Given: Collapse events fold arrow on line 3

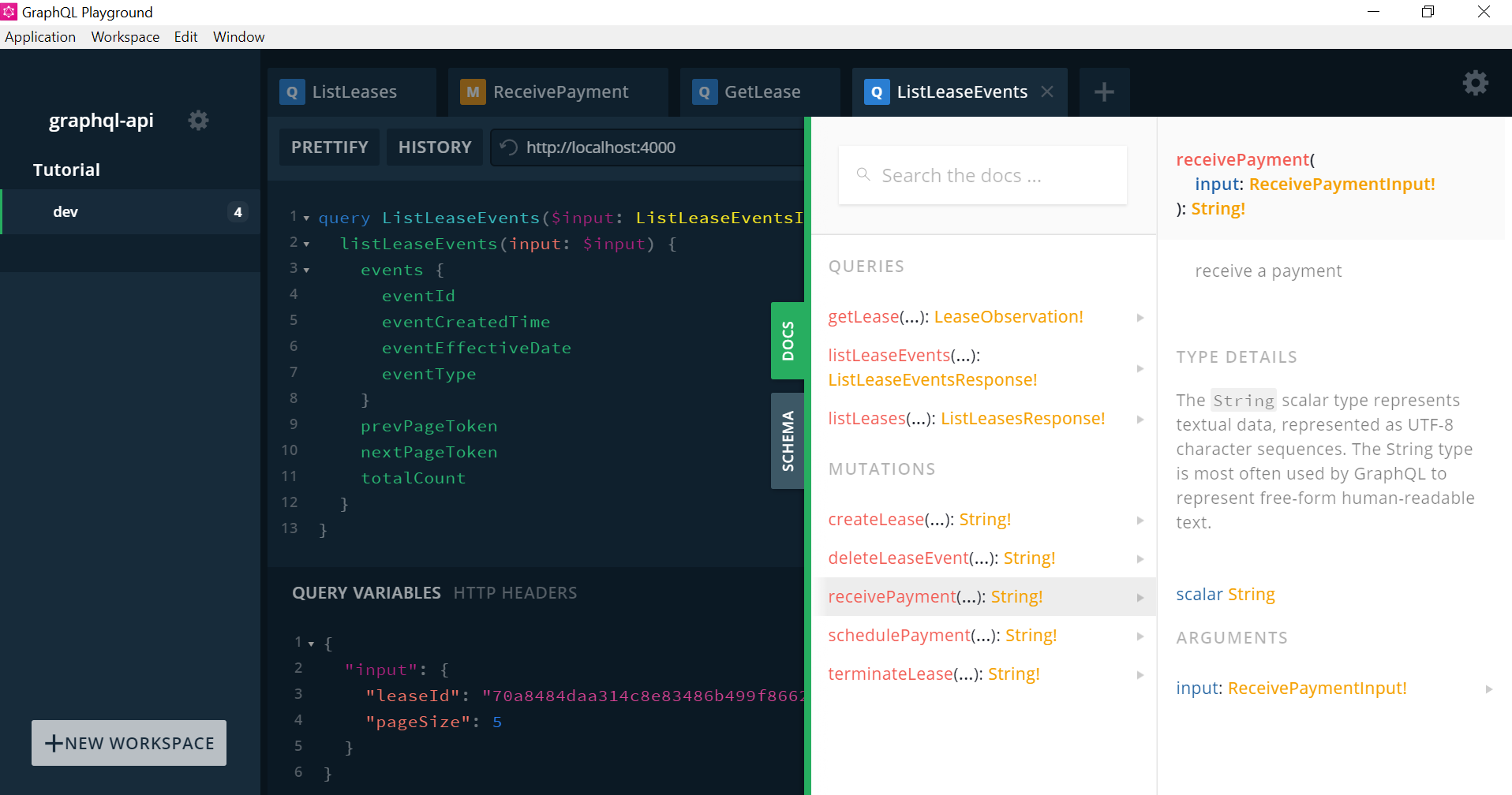Looking at the screenshot, I should [x=306, y=270].
